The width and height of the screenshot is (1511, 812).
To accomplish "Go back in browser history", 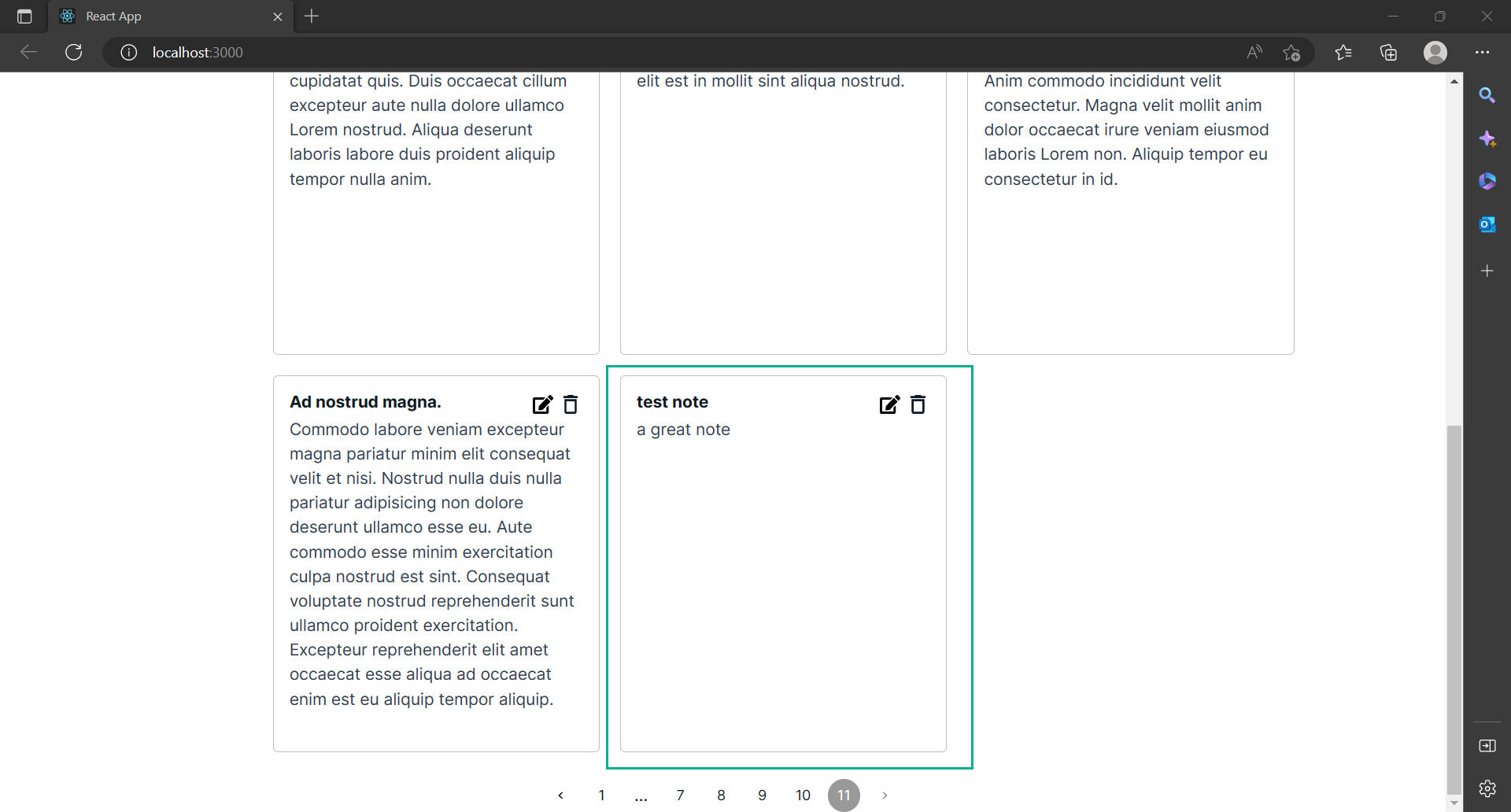I will click(29, 53).
